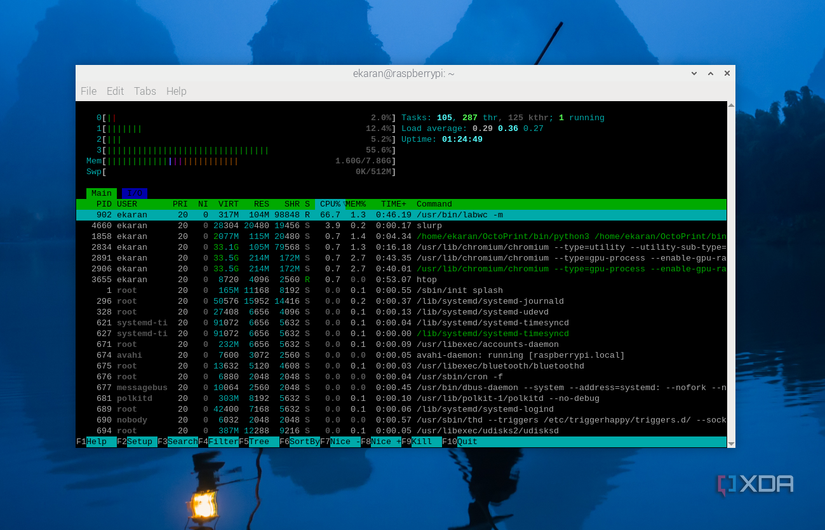The width and height of the screenshot is (825, 530).
Task: Sort by the CPU% column header
Action: click(330, 204)
